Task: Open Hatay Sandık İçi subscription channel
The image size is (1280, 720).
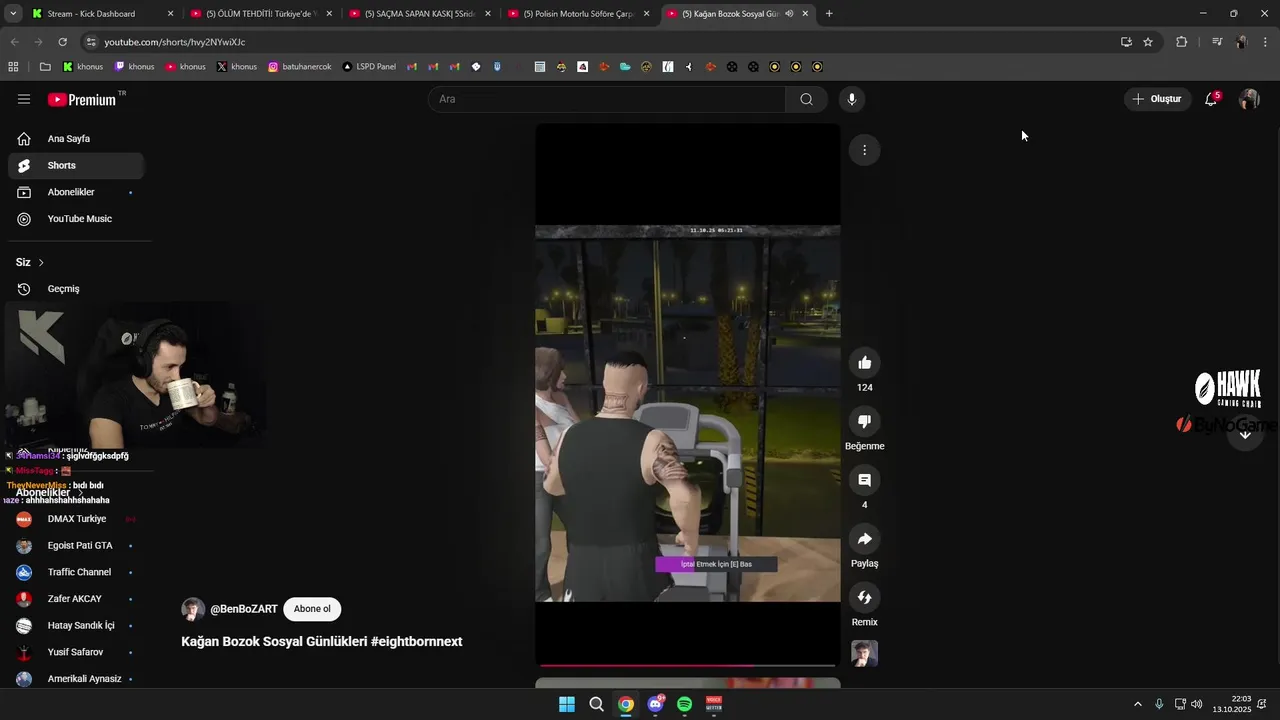Action: pyautogui.click(x=76, y=626)
